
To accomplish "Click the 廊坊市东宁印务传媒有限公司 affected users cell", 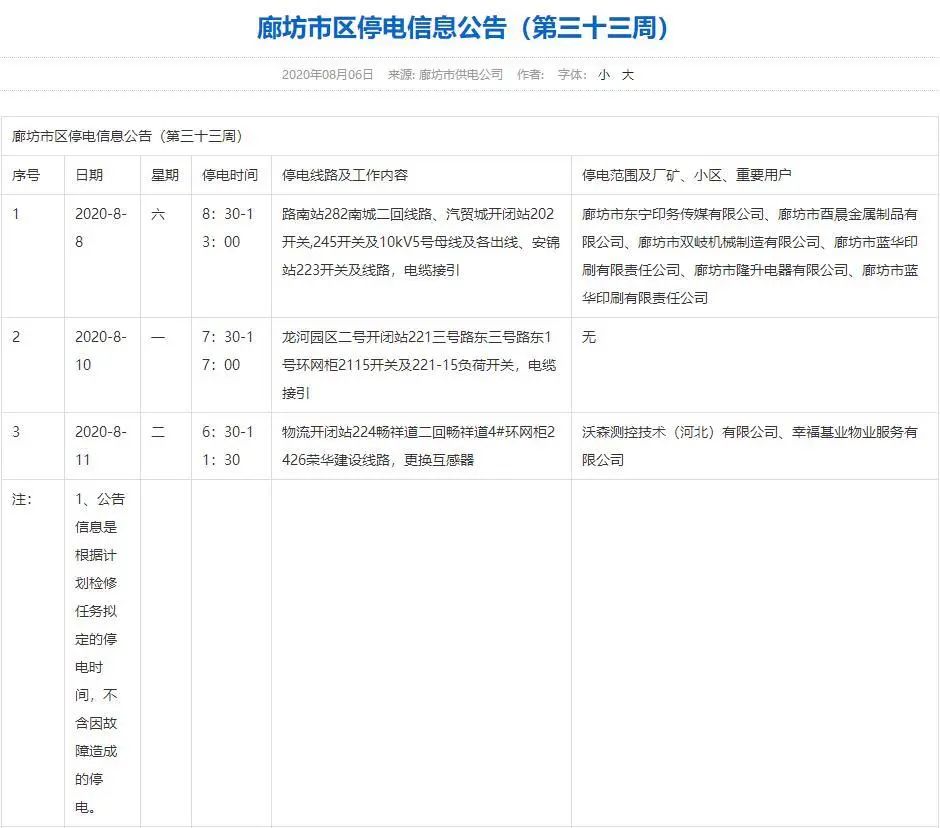I will [x=755, y=256].
